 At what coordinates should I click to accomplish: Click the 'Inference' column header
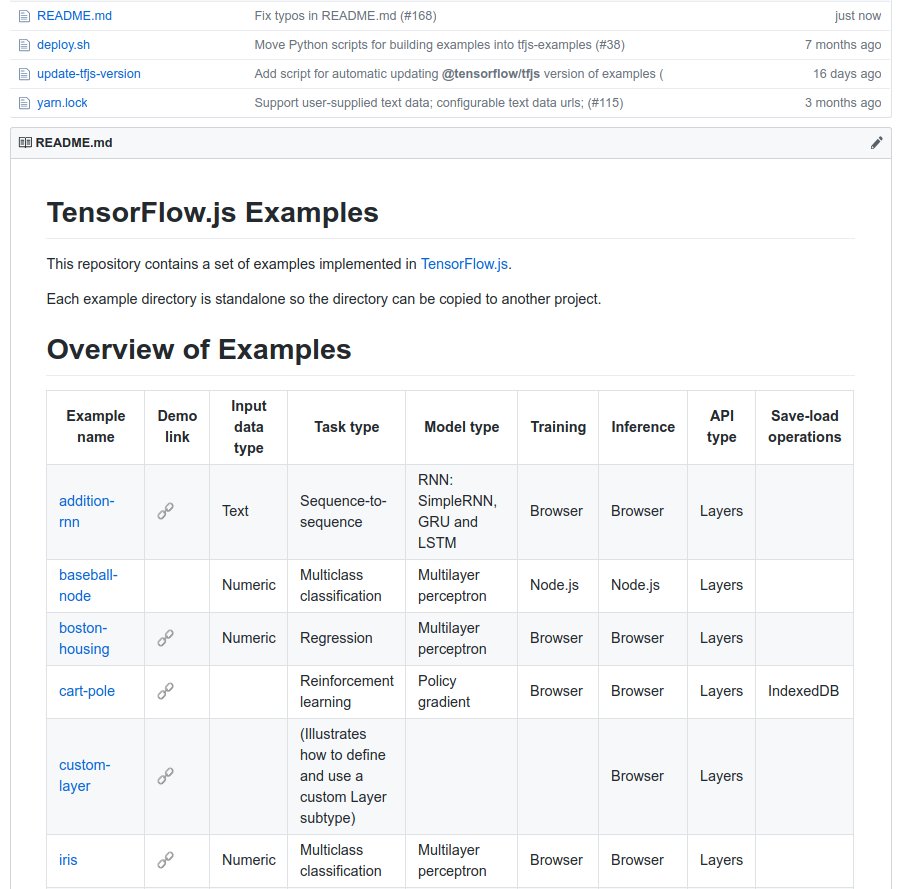pos(643,427)
